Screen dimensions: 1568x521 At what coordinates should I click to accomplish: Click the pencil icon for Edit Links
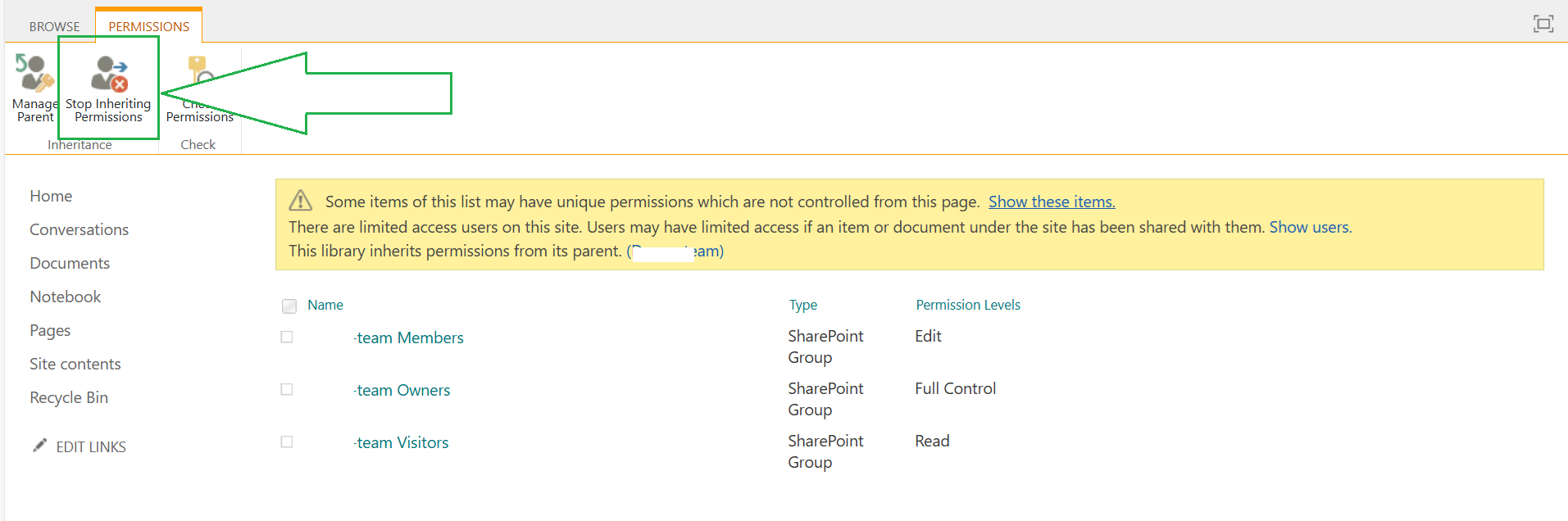pos(39,445)
